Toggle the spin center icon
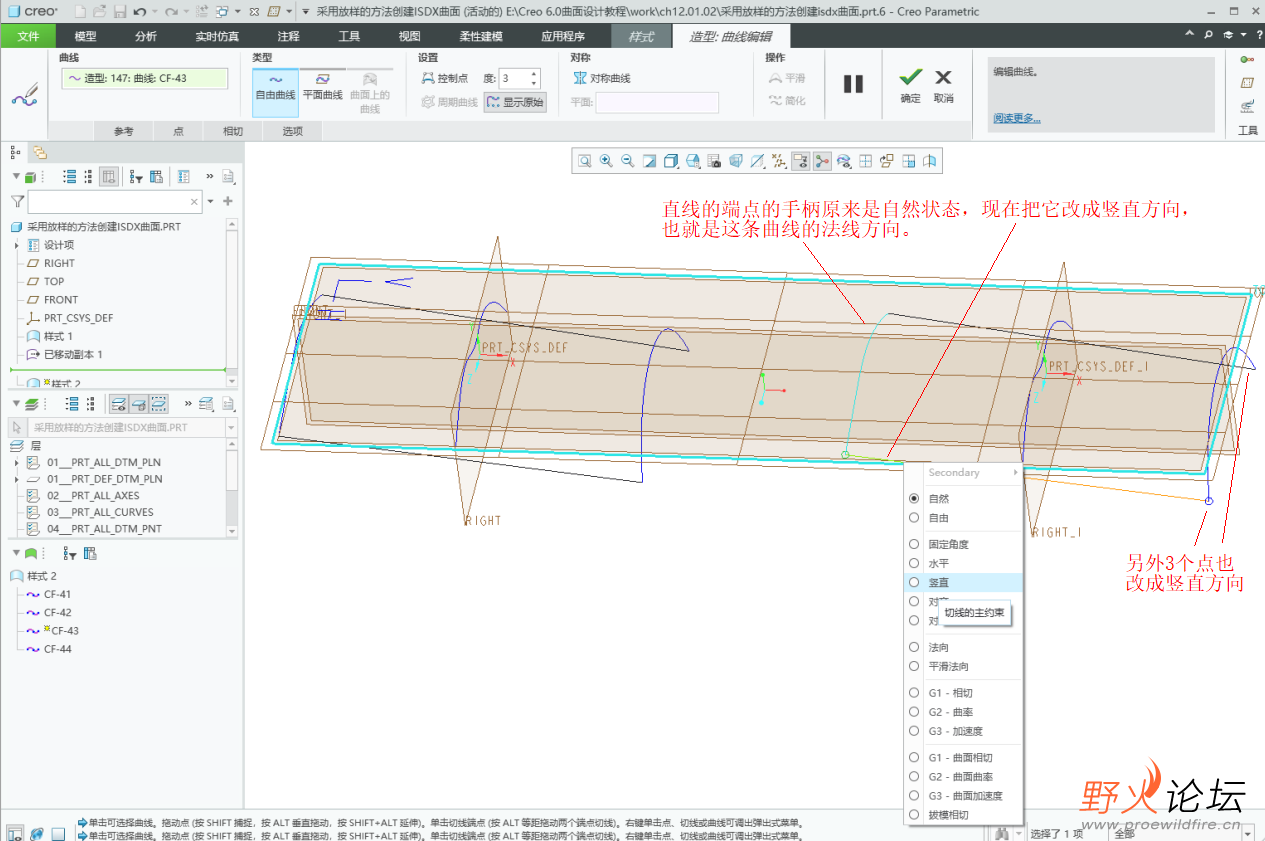The width and height of the screenshot is (1265, 841). (822, 161)
